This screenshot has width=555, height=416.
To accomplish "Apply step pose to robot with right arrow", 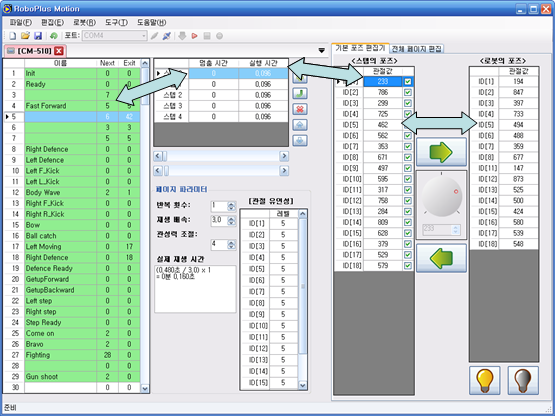I will tap(441, 152).
